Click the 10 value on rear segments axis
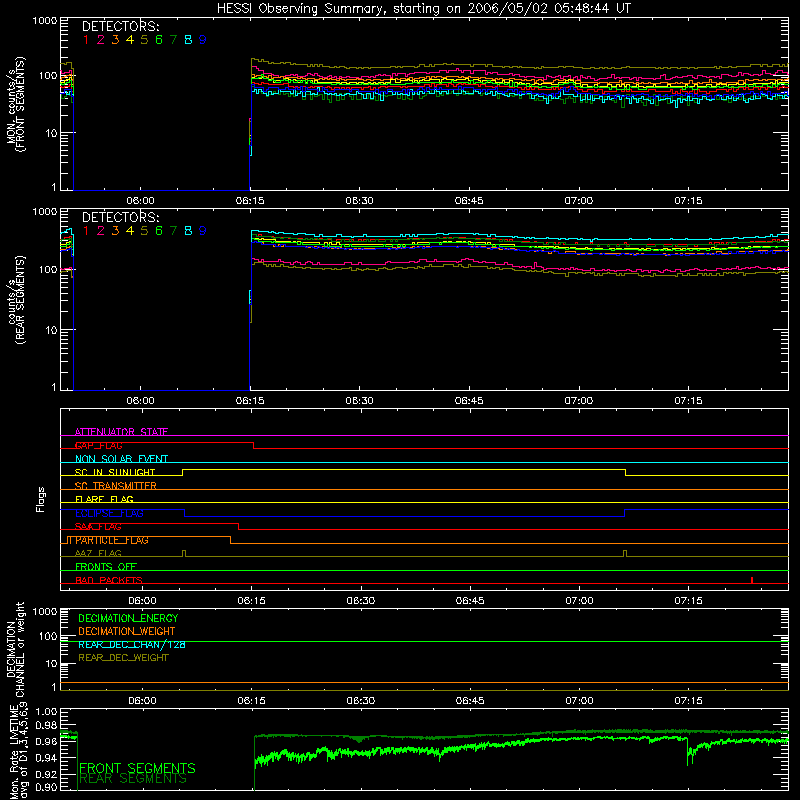 (51, 330)
